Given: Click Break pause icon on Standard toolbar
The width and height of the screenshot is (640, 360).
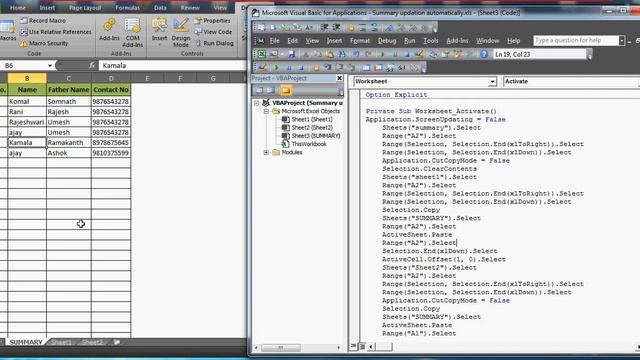Looking at the screenshot, I should (x=395, y=54).
